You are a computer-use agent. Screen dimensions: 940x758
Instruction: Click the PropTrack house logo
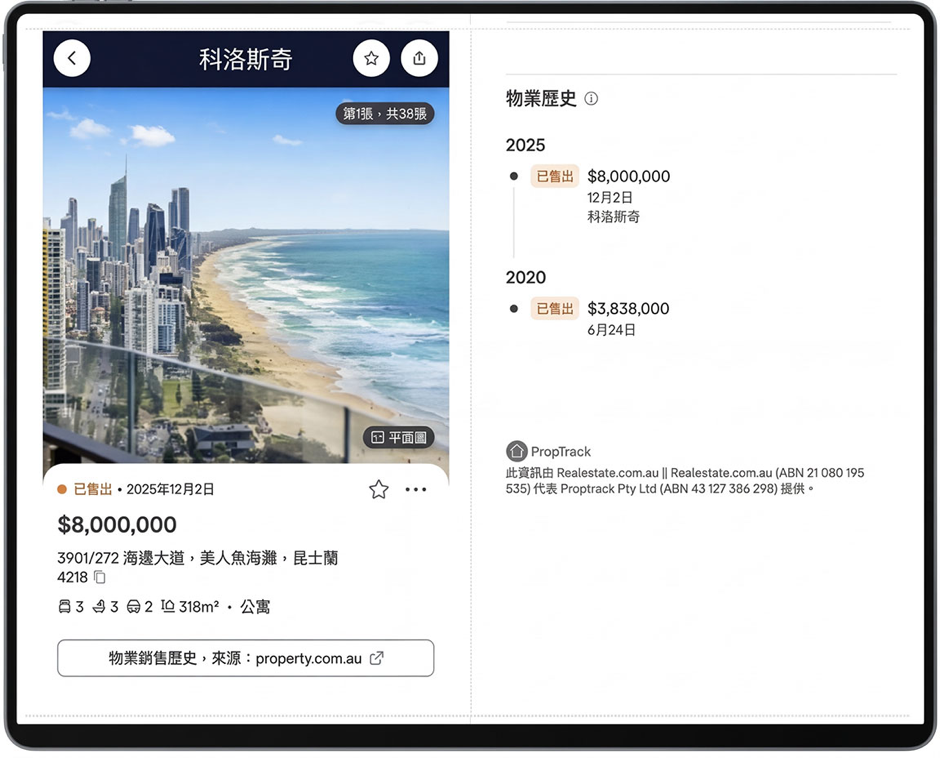tap(516, 451)
